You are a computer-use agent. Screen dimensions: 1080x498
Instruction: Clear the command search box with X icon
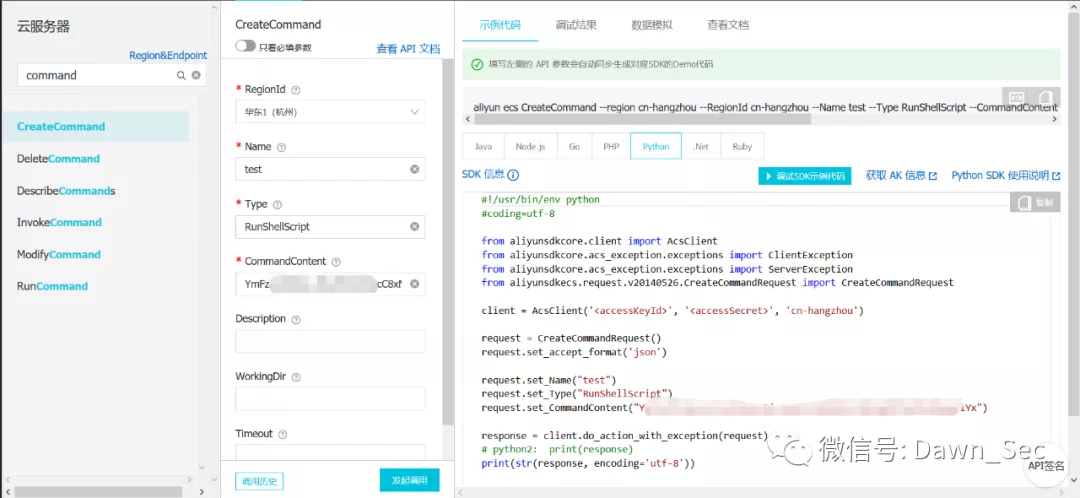[x=196, y=75]
